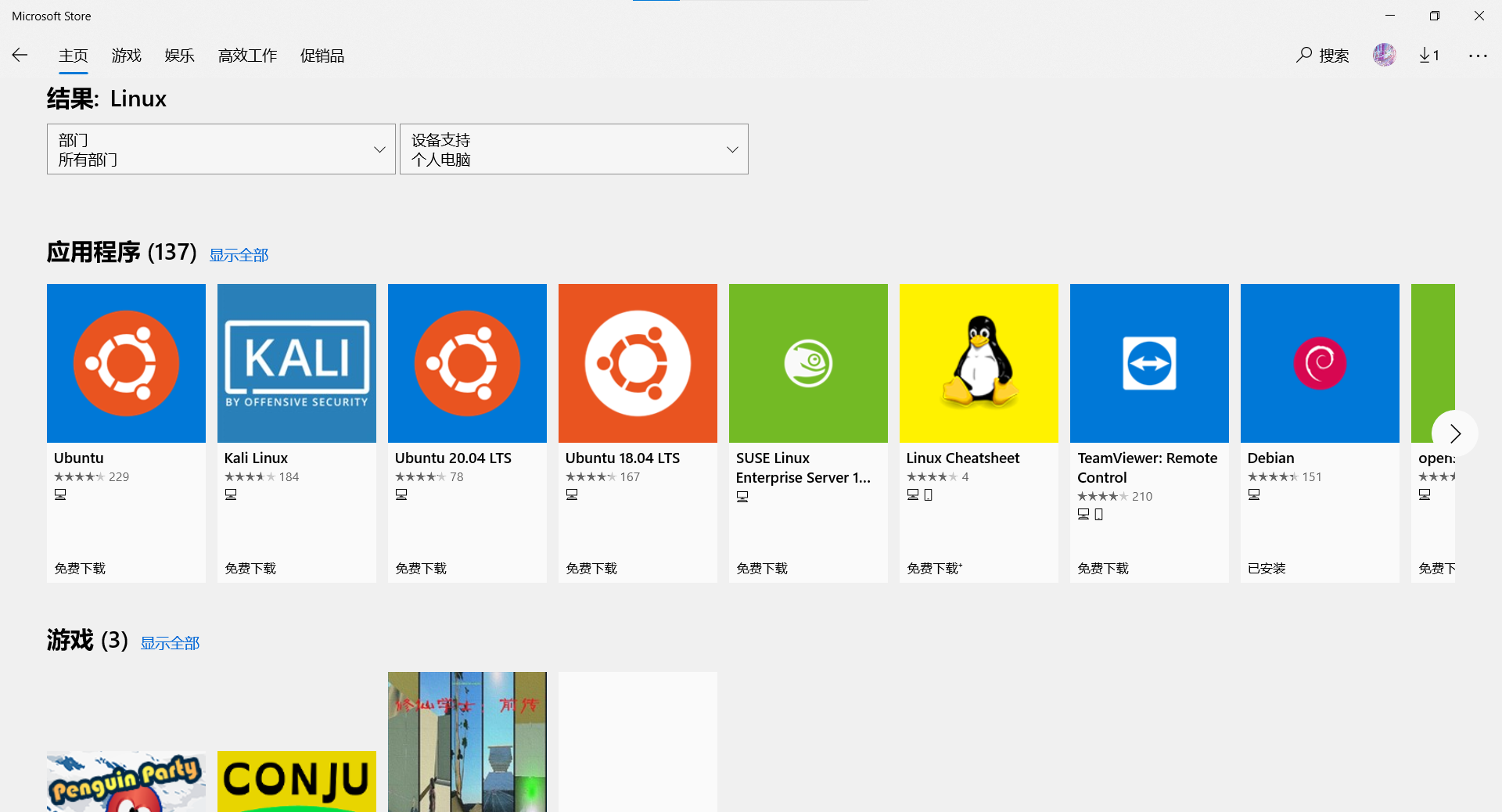Screen dimensions: 1502x812
Task: Switch to the 主页 home tab
Action: click(x=74, y=56)
